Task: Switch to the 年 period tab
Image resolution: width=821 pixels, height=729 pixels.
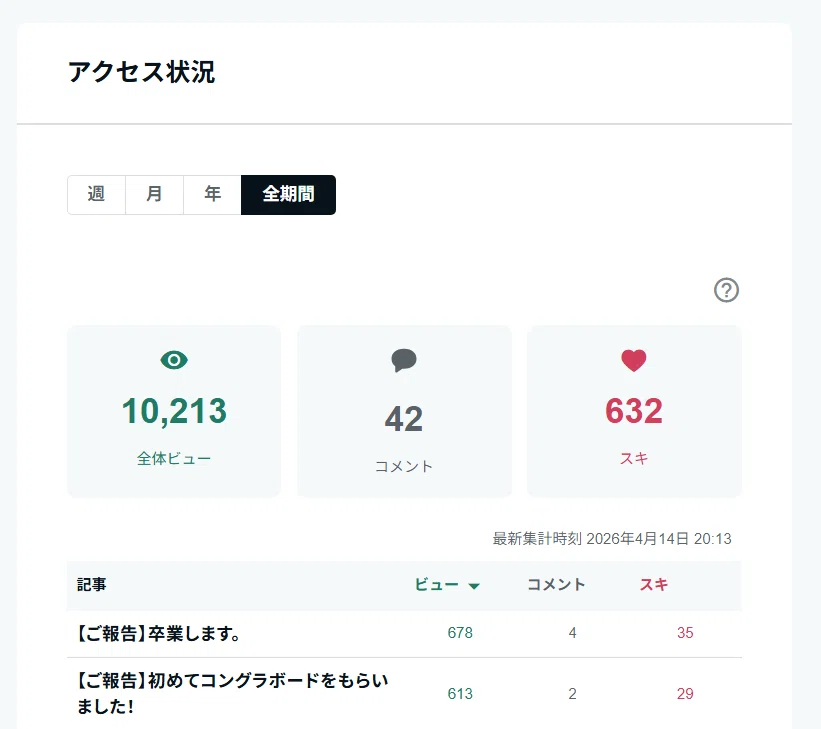Action: point(212,195)
